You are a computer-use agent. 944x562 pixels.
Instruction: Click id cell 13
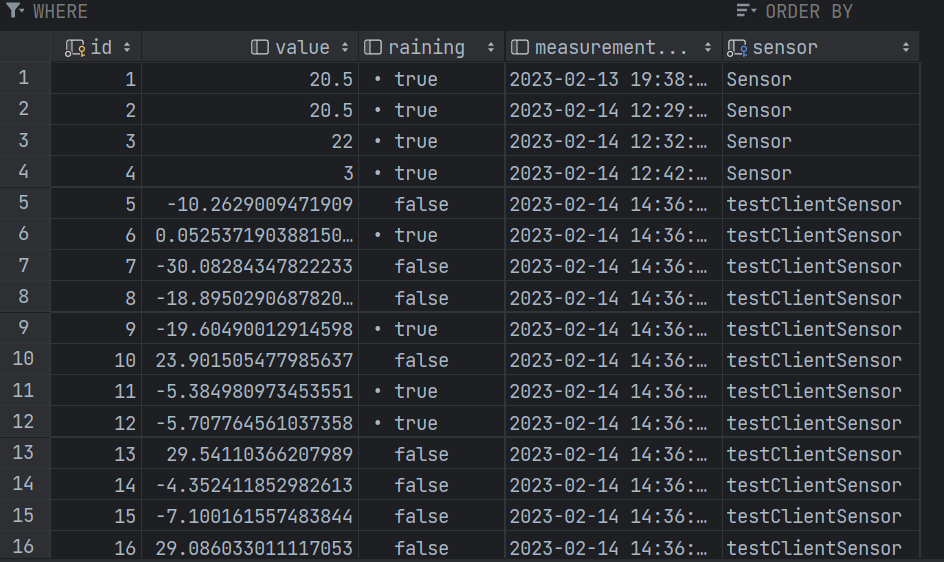96,454
